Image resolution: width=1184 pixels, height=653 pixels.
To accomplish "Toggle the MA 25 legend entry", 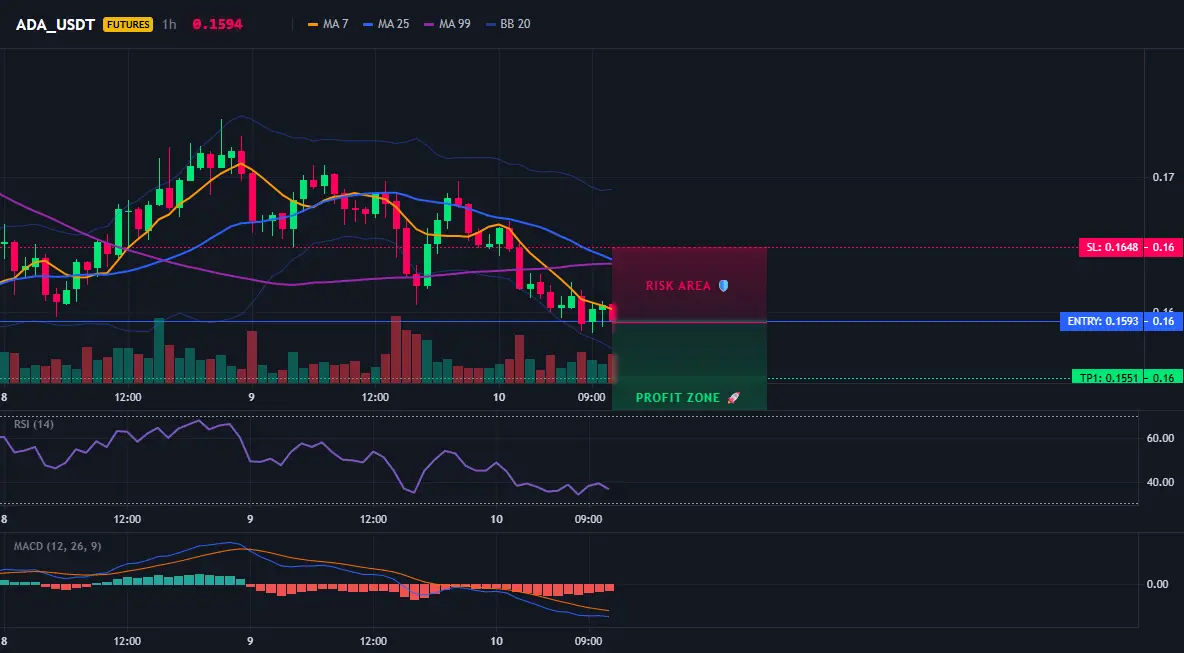I will point(386,24).
